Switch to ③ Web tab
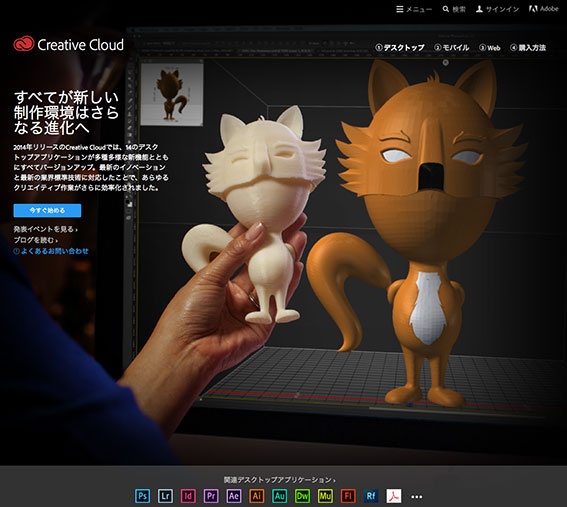The height and width of the screenshot is (507, 567). (490, 47)
